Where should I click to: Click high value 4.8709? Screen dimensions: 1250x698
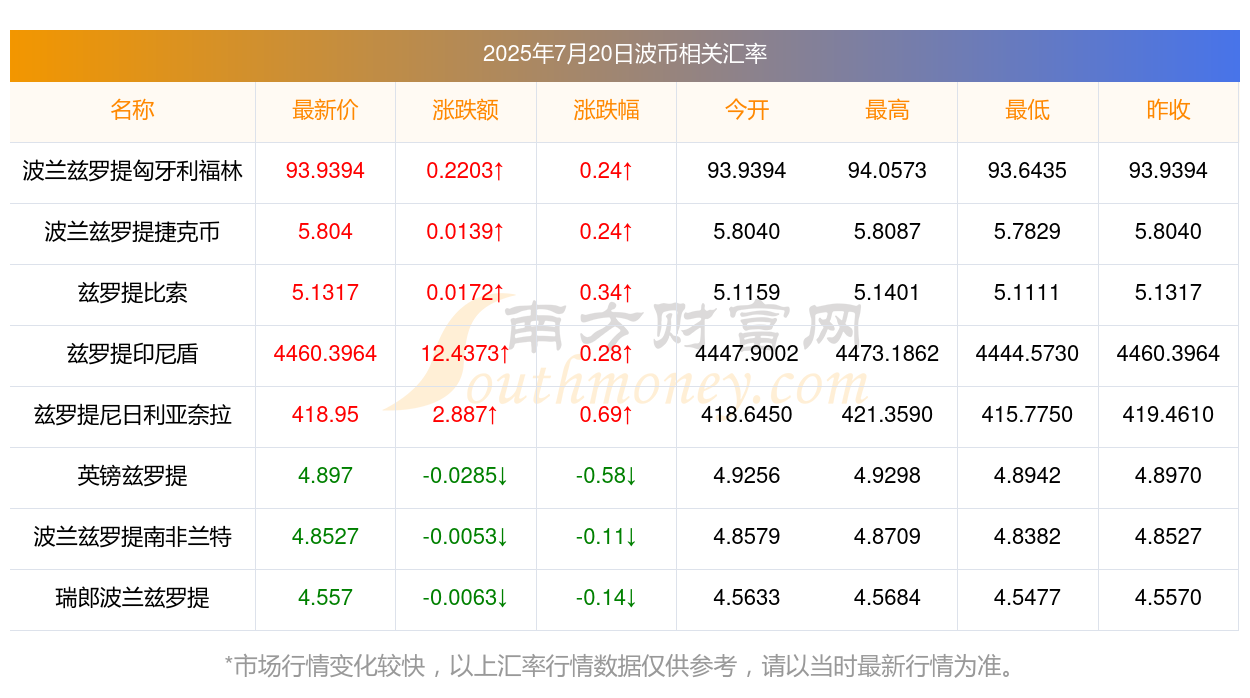[887, 537]
